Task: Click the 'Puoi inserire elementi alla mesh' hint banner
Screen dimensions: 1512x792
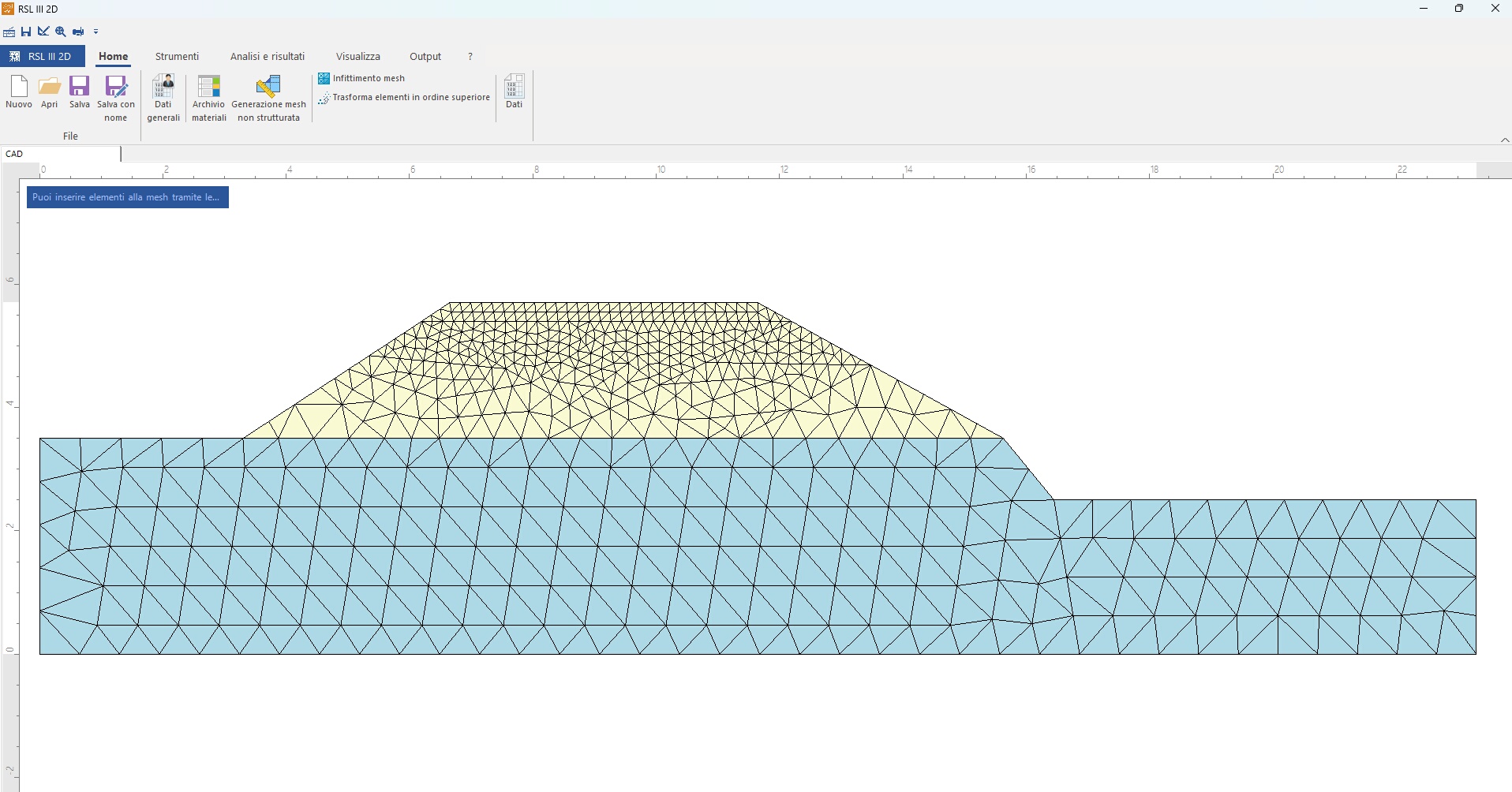Action: click(x=128, y=197)
